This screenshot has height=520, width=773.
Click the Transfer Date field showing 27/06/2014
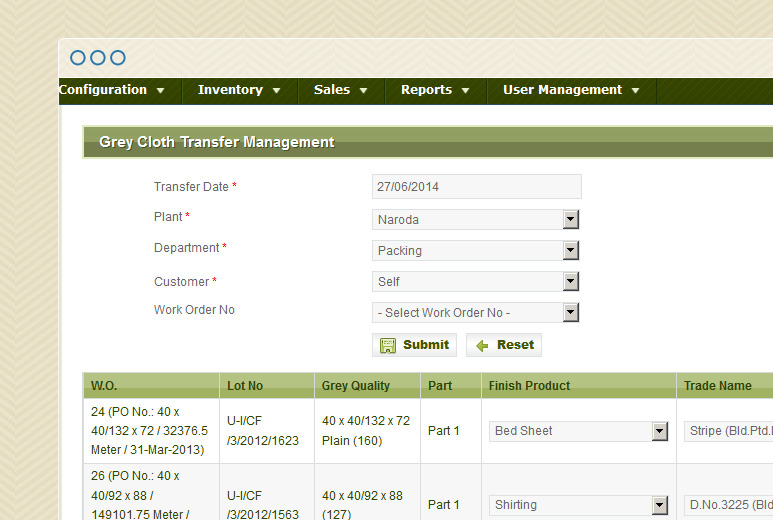(x=477, y=187)
